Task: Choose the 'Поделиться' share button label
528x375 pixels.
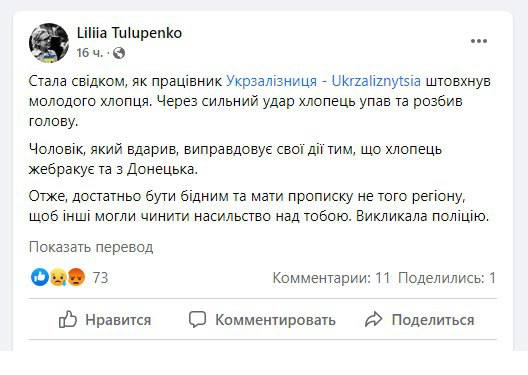Action: coord(433,320)
